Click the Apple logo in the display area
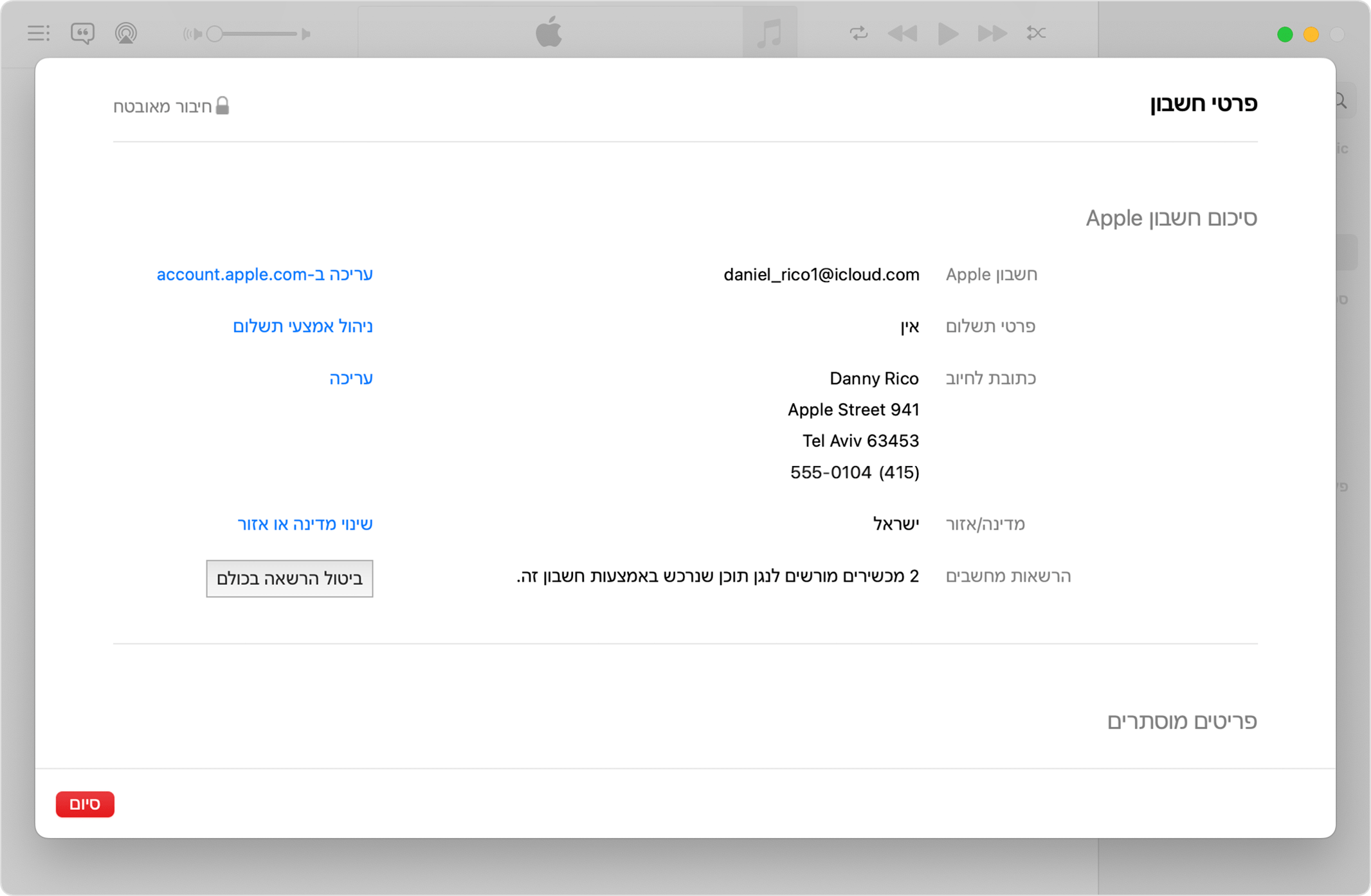The height and width of the screenshot is (896, 1371). pyautogui.click(x=549, y=32)
